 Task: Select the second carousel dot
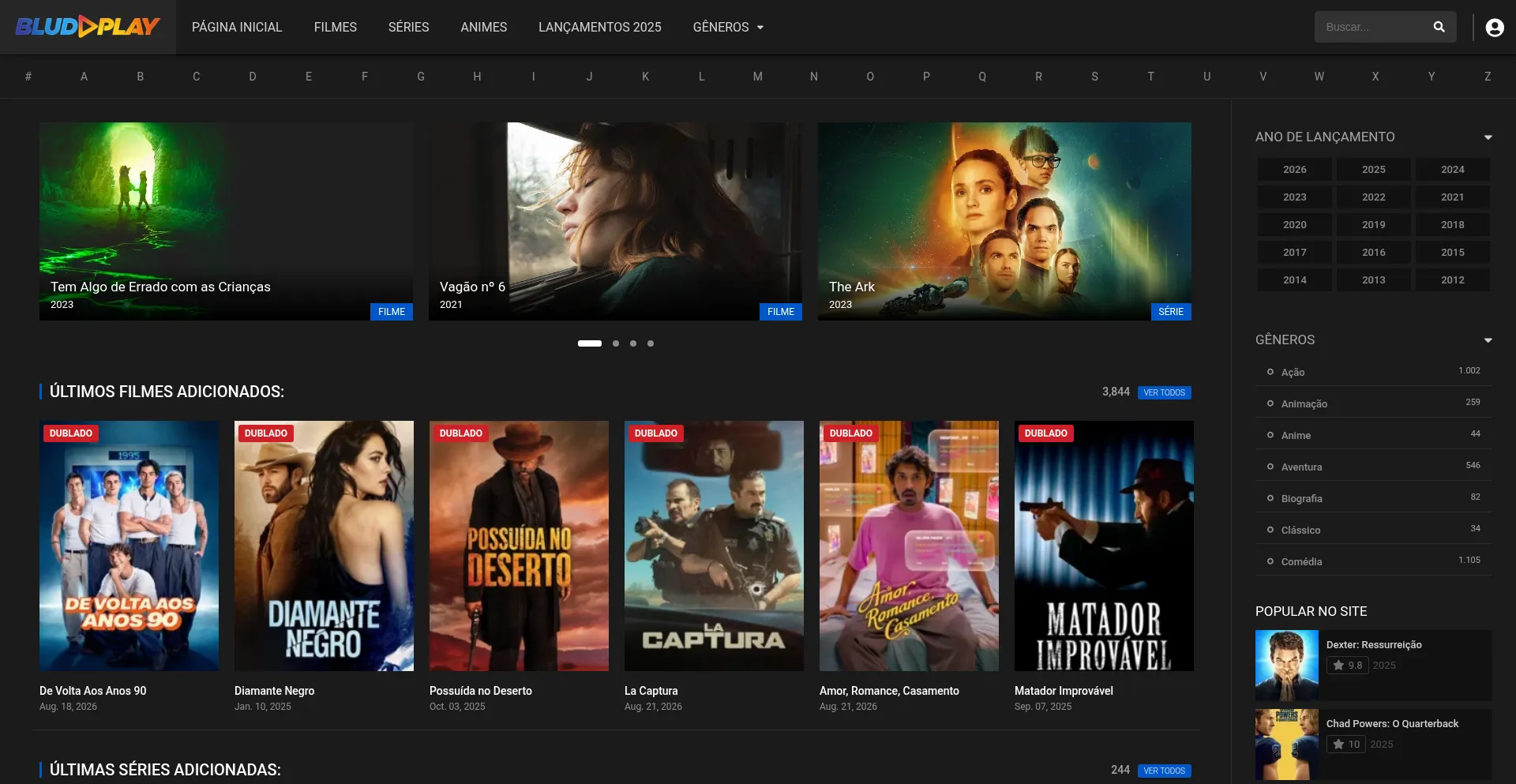(x=616, y=343)
